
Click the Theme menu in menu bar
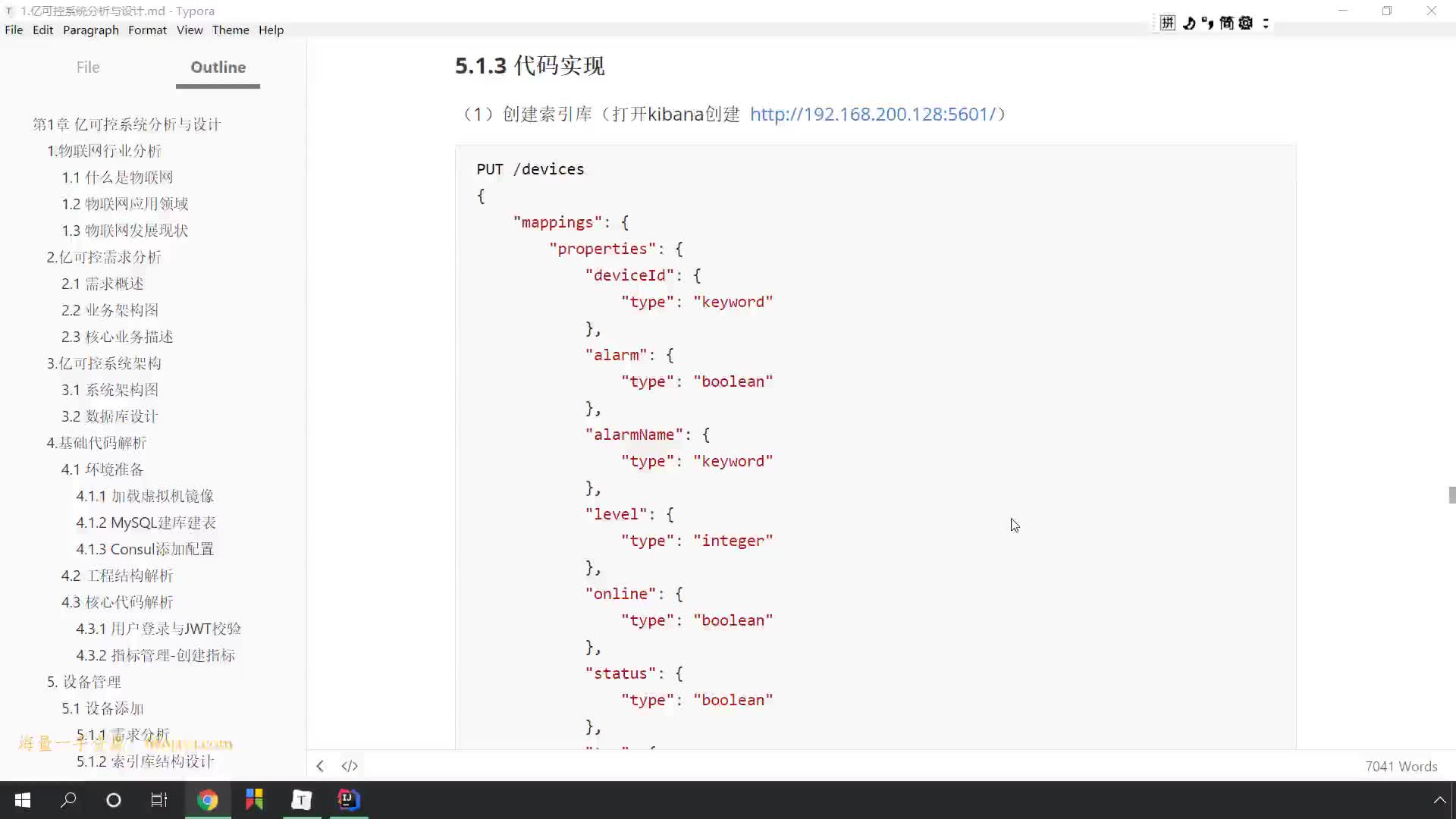pyautogui.click(x=230, y=30)
